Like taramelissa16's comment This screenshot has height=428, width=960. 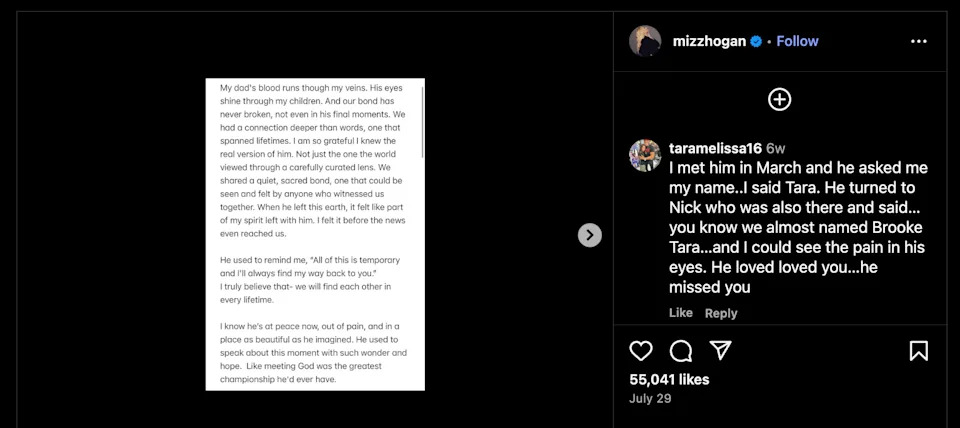pyautogui.click(x=681, y=313)
